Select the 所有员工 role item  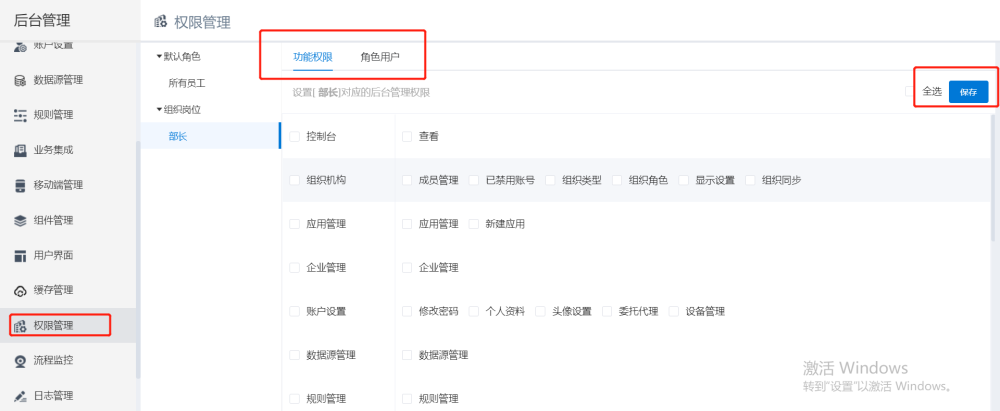pyautogui.click(x=186, y=83)
